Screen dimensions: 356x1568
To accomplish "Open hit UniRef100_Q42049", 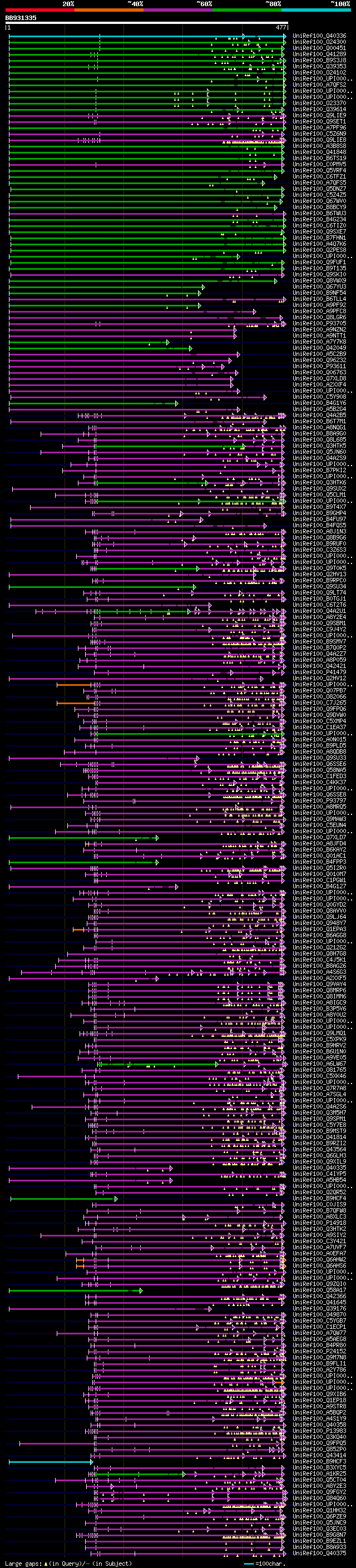I will pos(319,348).
